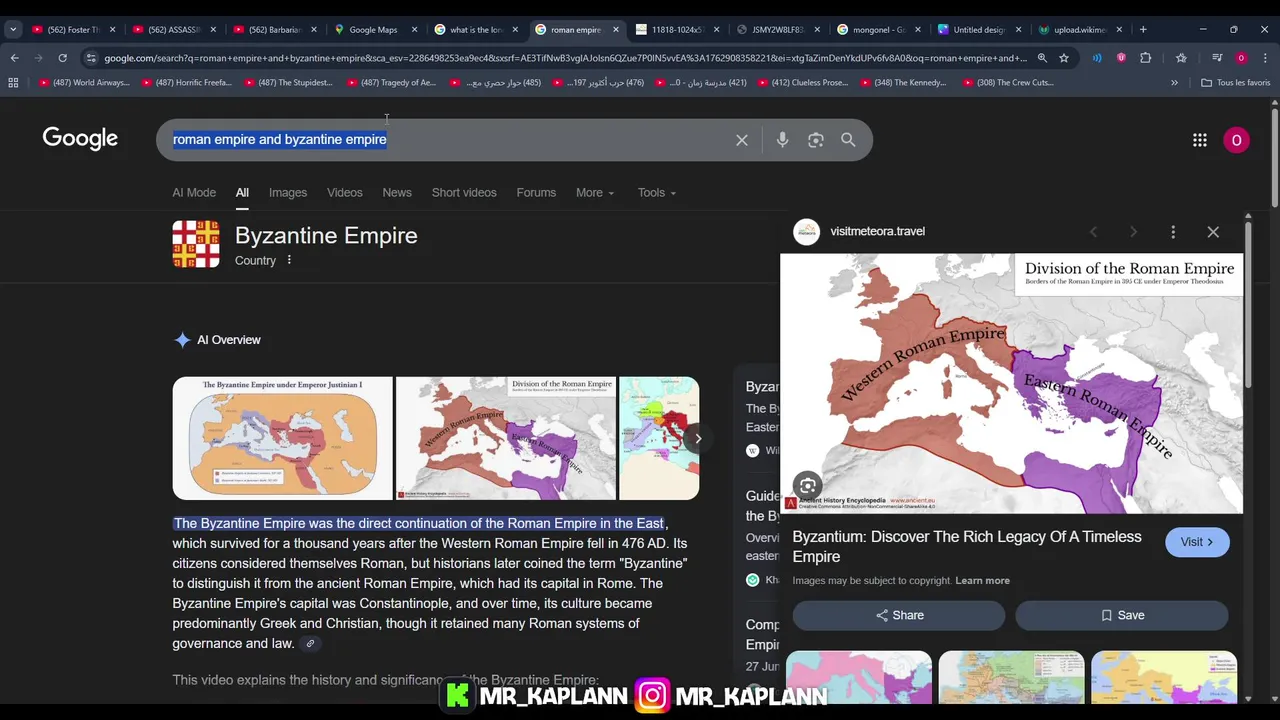
Task: Switch to the AI Mode tab
Action: (x=194, y=193)
